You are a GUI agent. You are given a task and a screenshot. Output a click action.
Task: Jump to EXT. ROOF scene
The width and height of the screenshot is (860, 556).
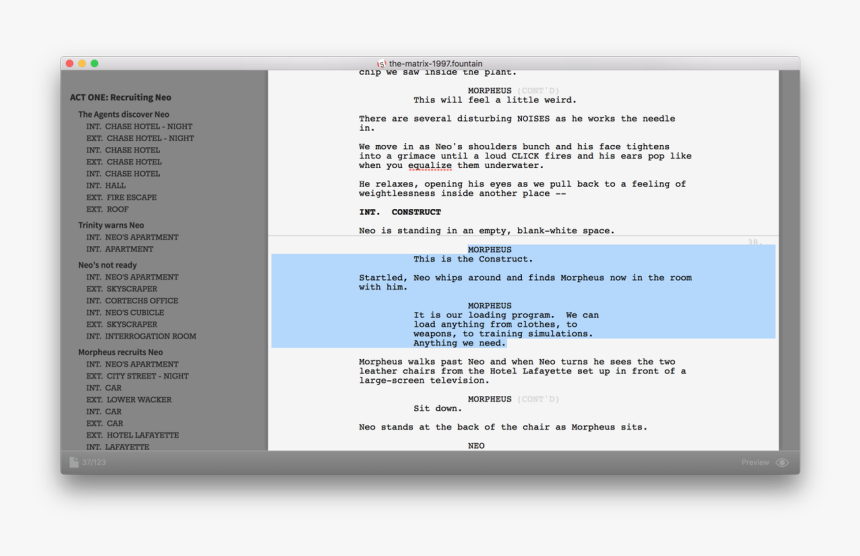(x=107, y=209)
